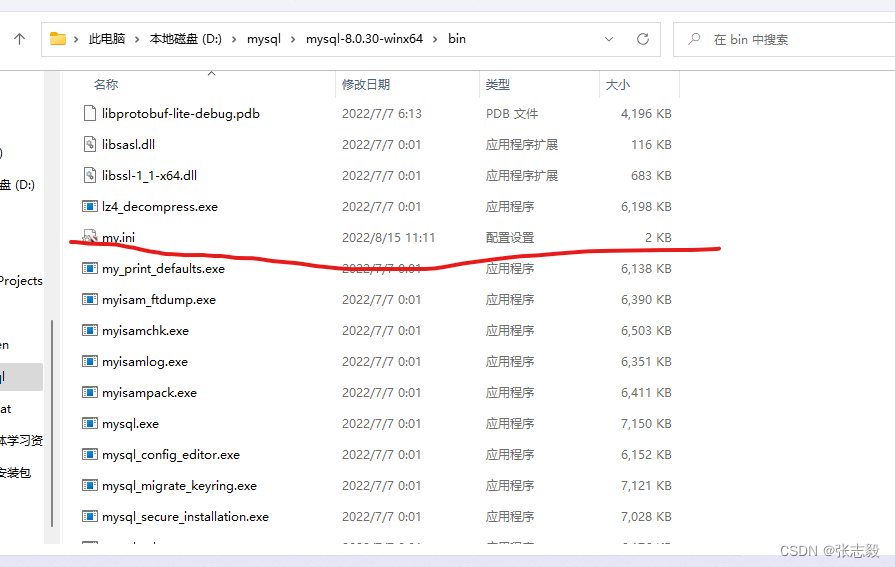
Task: Click 配置设置 type of my.ini
Action: pyautogui.click(x=510, y=238)
